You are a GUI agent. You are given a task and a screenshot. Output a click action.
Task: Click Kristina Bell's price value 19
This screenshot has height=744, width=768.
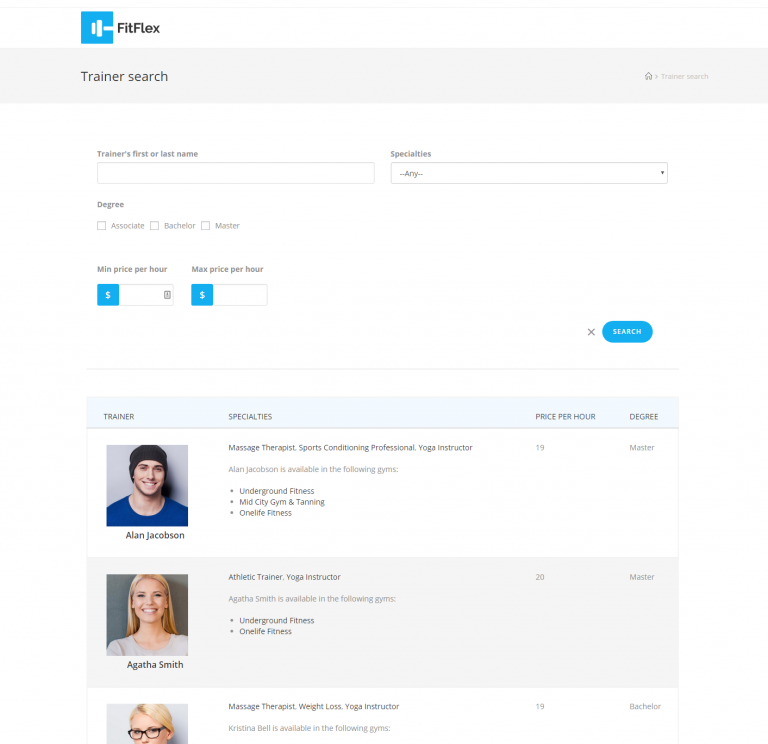(x=540, y=706)
